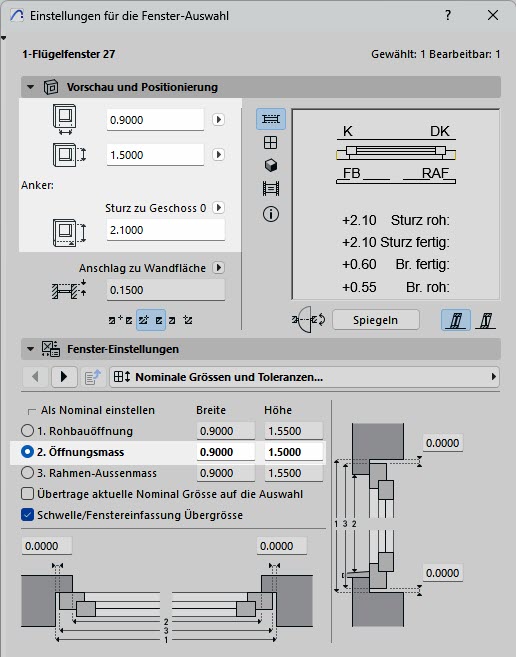Uncheck Schwelle/Fenstereinfassung Übergrösse
Viewport: 516px width, 657px height.
pos(27,515)
